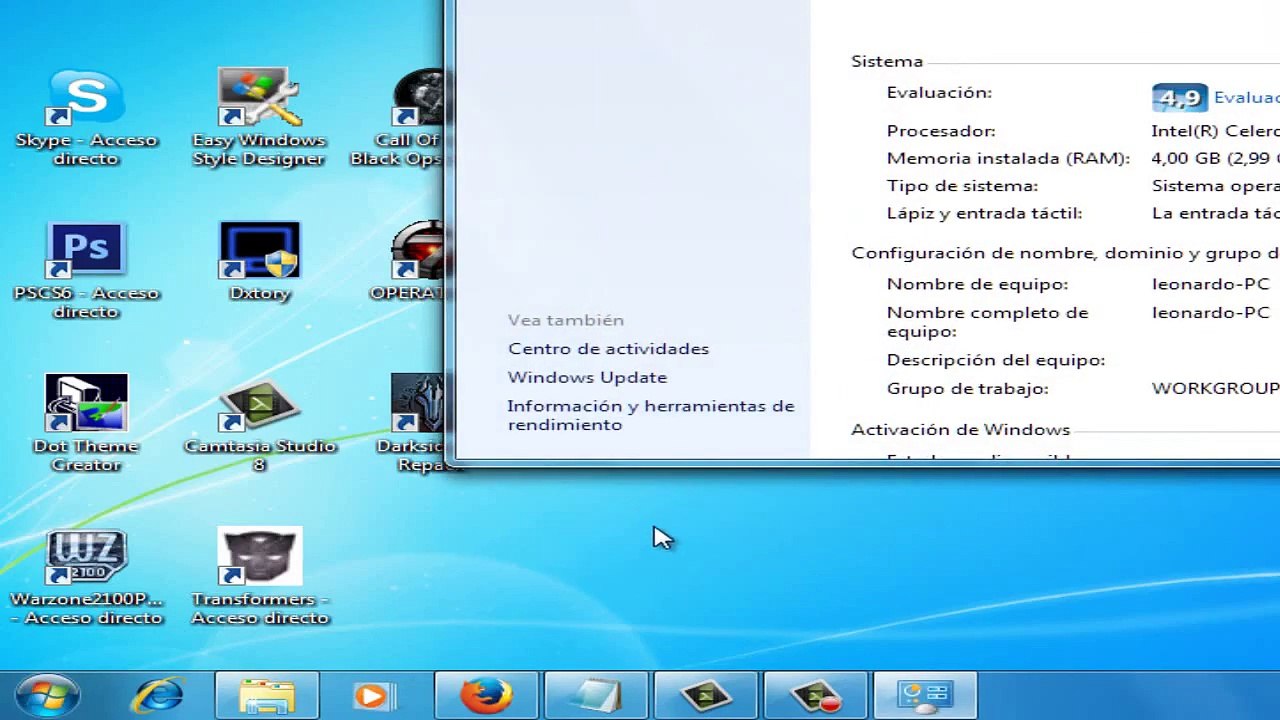Click the 'Grupo de trabajo:' label
Screen dimensions: 1280x720
tap(967, 389)
